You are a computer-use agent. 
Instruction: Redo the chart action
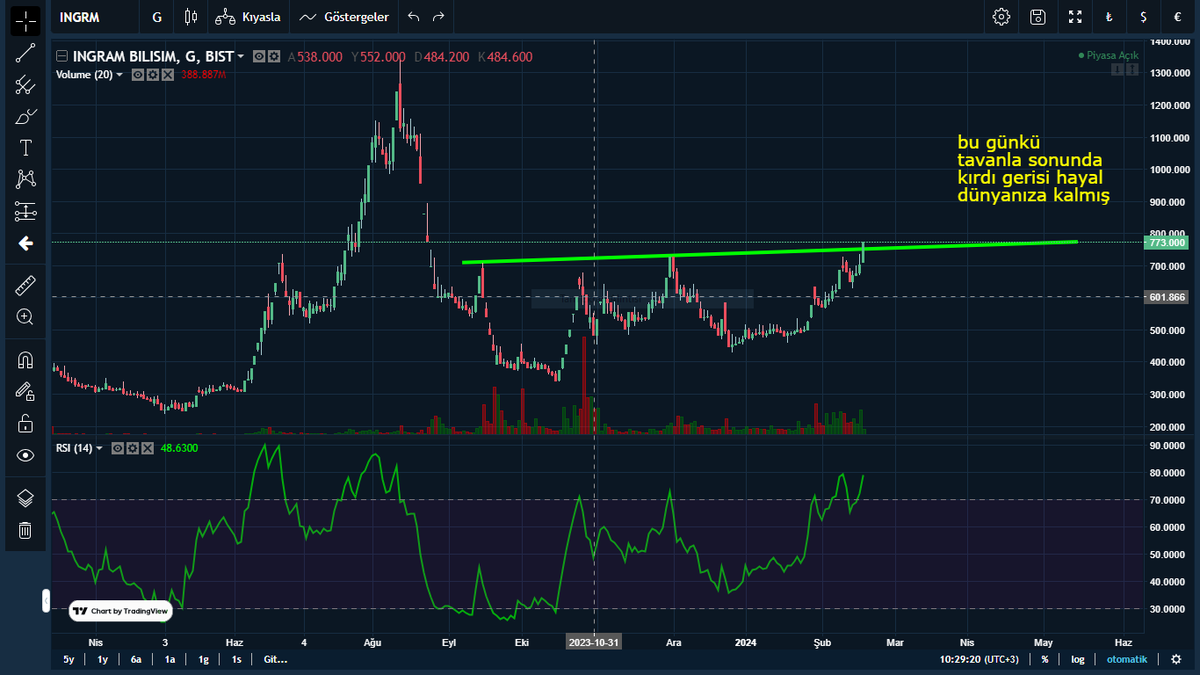(437, 17)
